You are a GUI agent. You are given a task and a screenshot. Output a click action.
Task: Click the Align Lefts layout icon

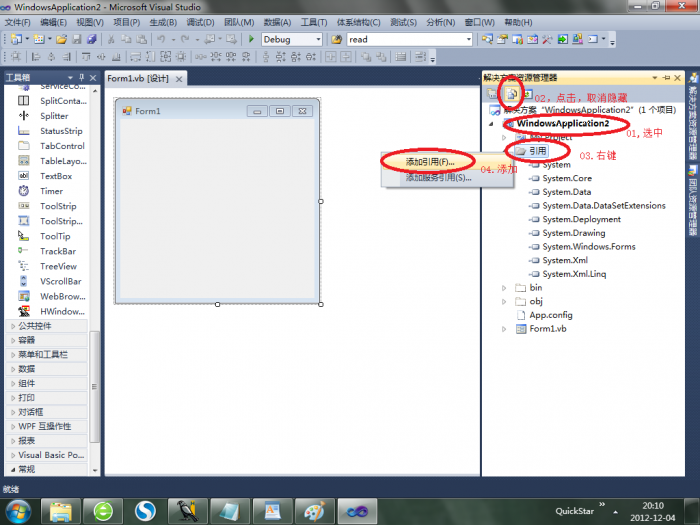click(x=36, y=57)
